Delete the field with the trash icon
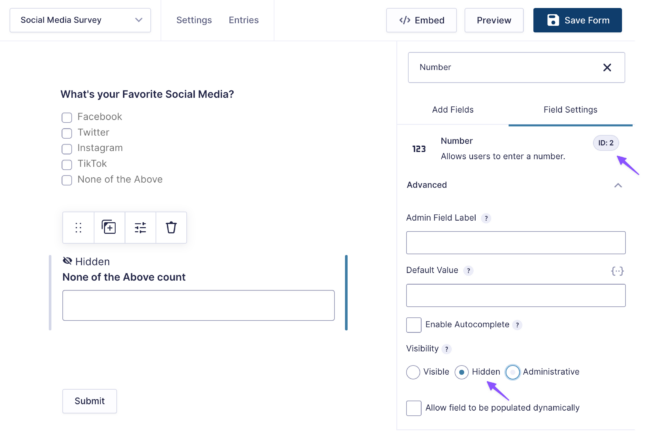 click(171, 227)
